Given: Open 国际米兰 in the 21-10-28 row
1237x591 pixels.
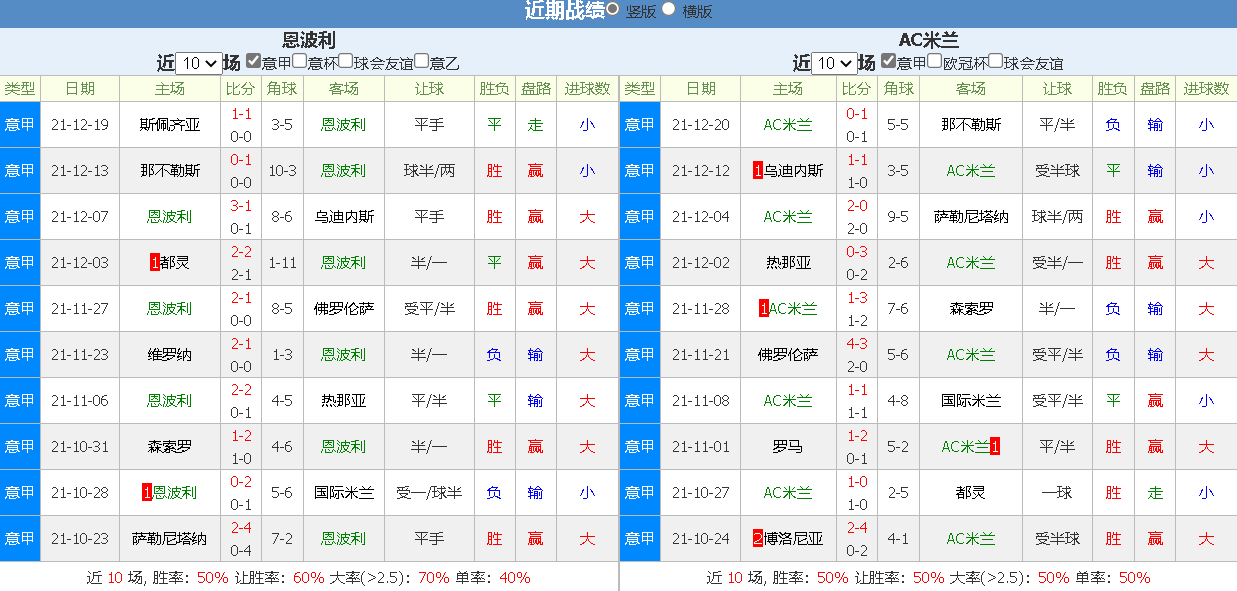Looking at the screenshot, I should (x=344, y=493).
